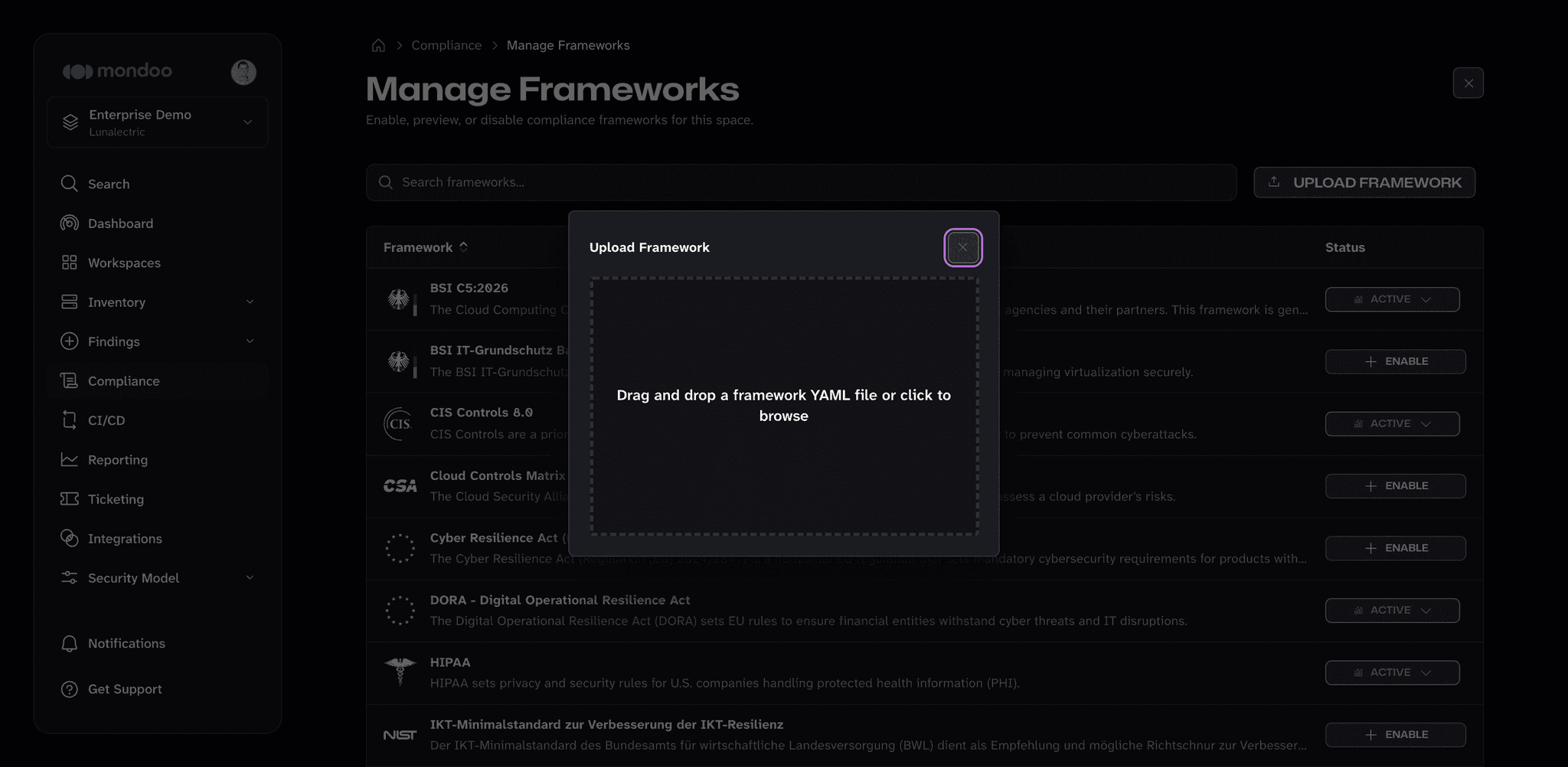Expand the Inventory sidebar section chevron
This screenshot has height=767, width=1568.
click(x=250, y=302)
